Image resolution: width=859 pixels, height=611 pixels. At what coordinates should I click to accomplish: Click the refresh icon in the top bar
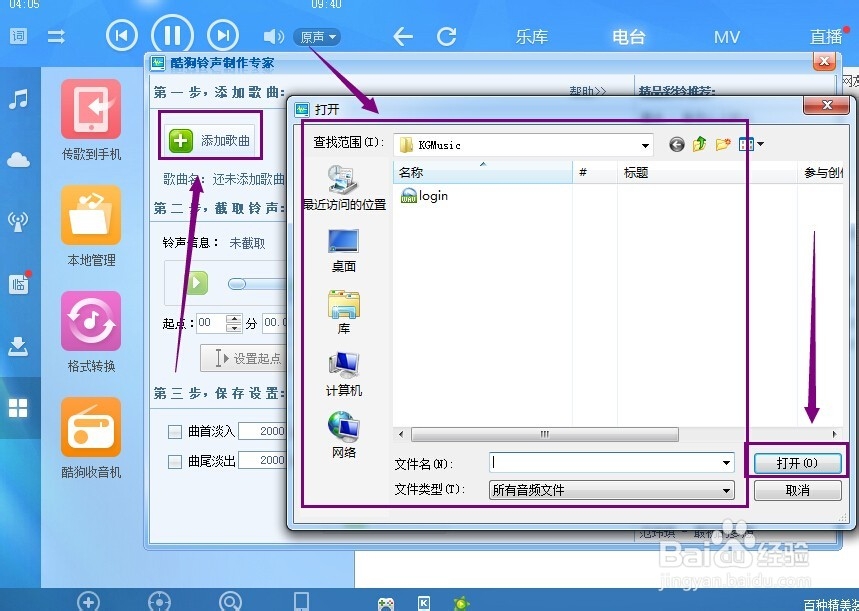446,37
